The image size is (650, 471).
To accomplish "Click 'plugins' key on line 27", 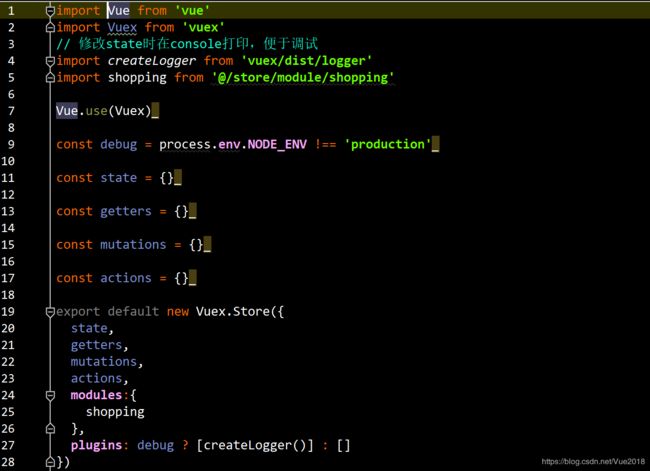I will [x=96, y=445].
